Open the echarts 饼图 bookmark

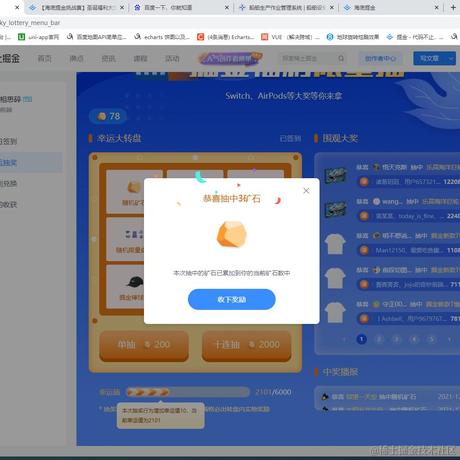pos(162,37)
